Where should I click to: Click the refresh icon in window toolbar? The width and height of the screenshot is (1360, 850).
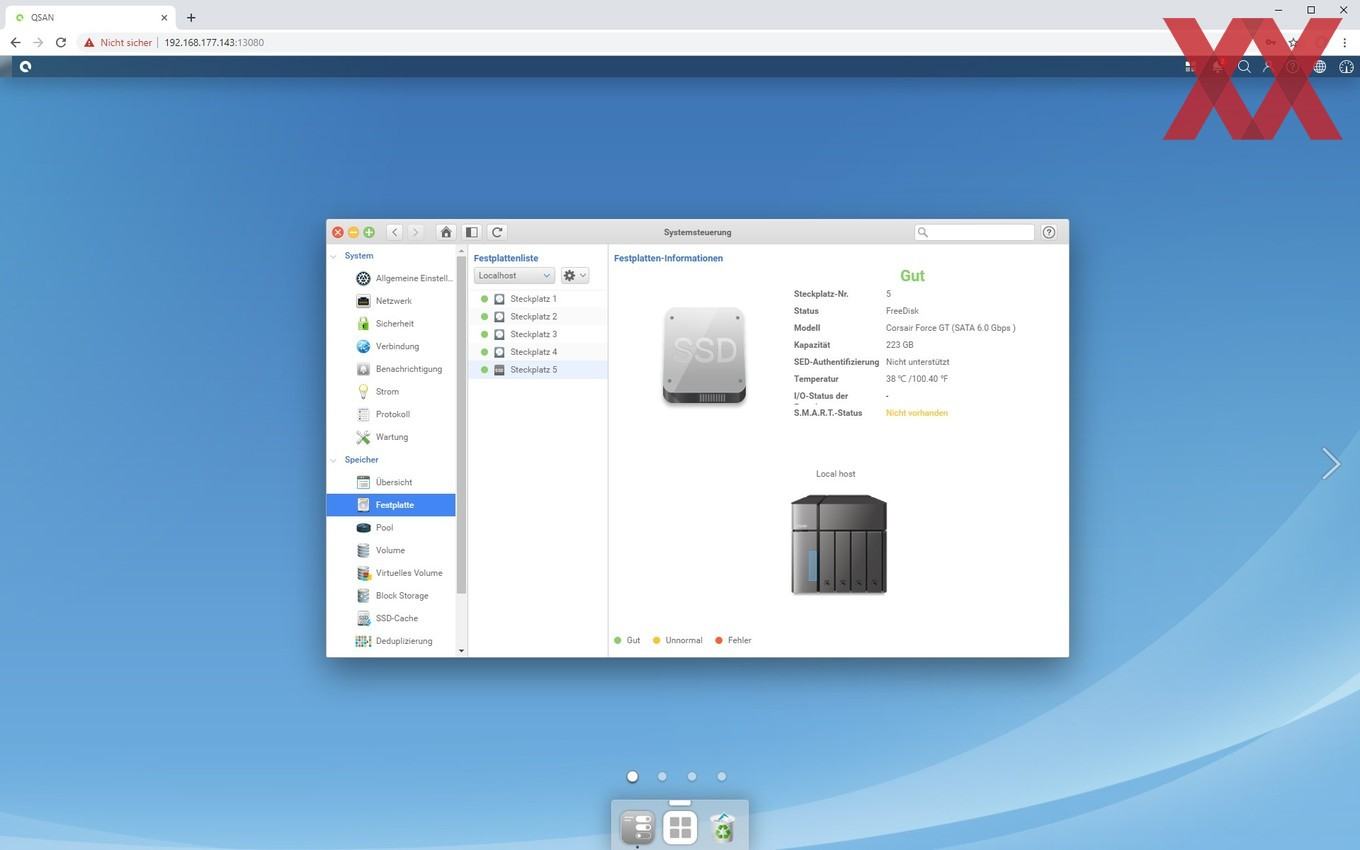click(497, 232)
